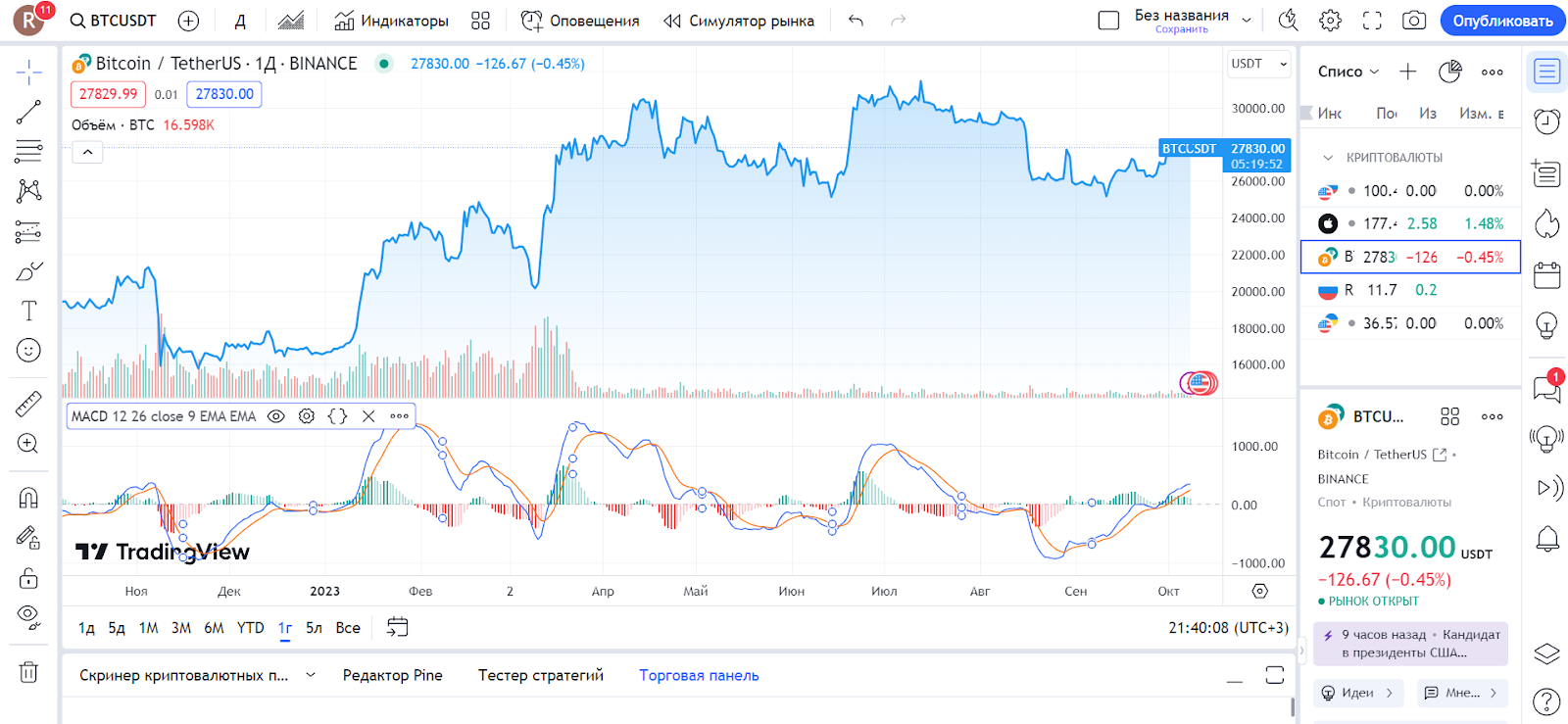Open the Оповещения alert dialog
This screenshot has height=724, width=1568.
click(580, 21)
